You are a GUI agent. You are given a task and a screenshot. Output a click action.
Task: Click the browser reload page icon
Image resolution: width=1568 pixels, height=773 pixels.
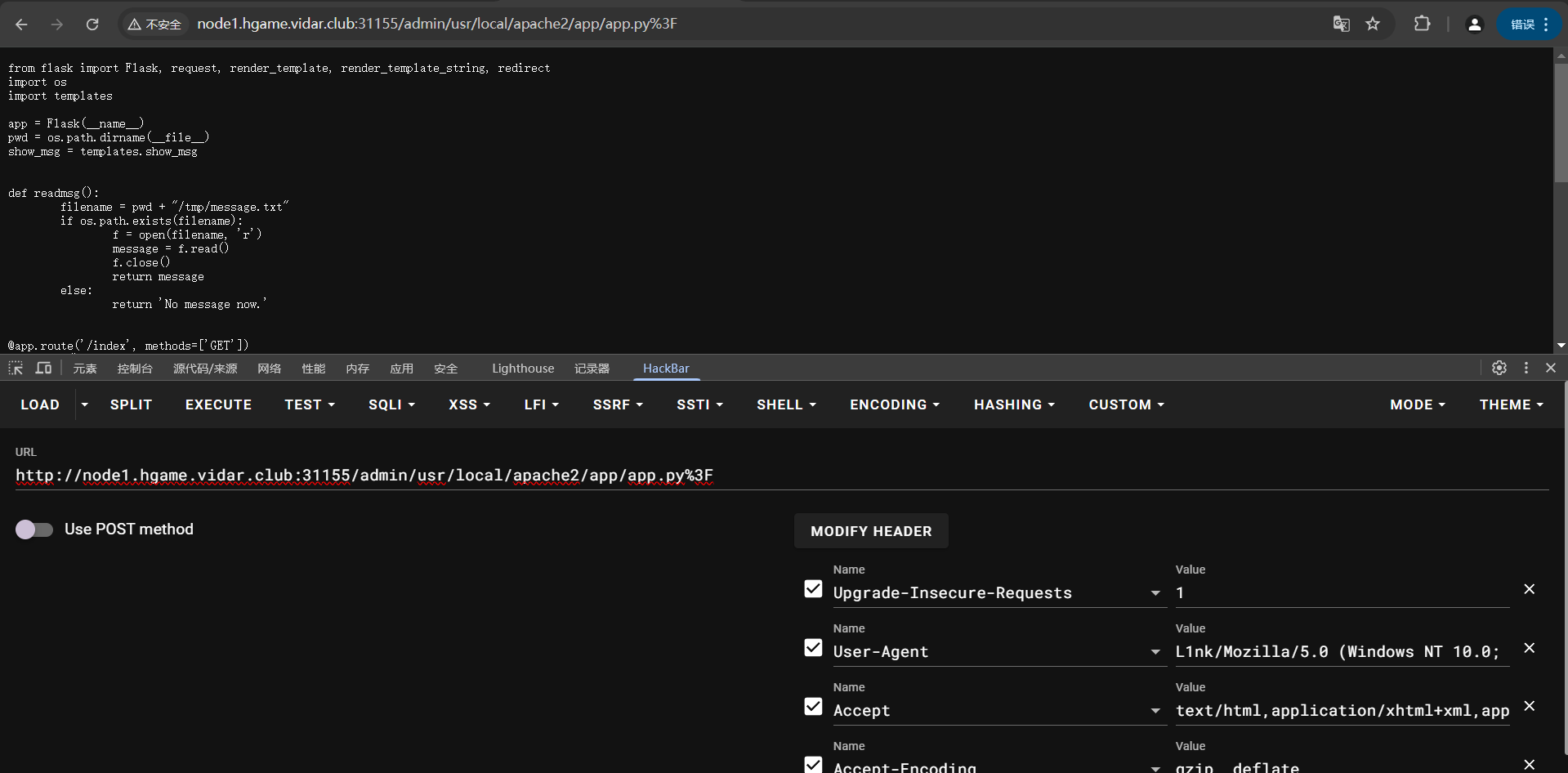point(92,25)
